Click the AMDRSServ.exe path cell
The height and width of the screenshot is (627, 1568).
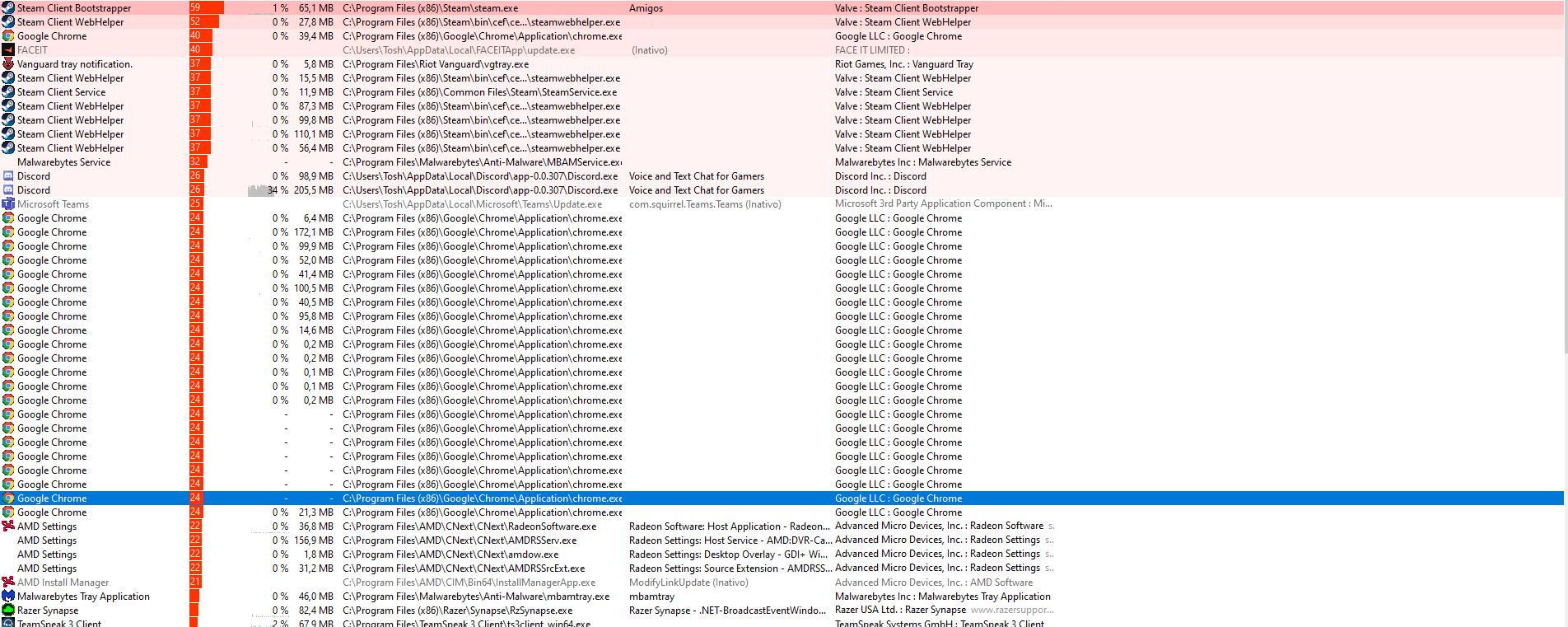(460, 540)
